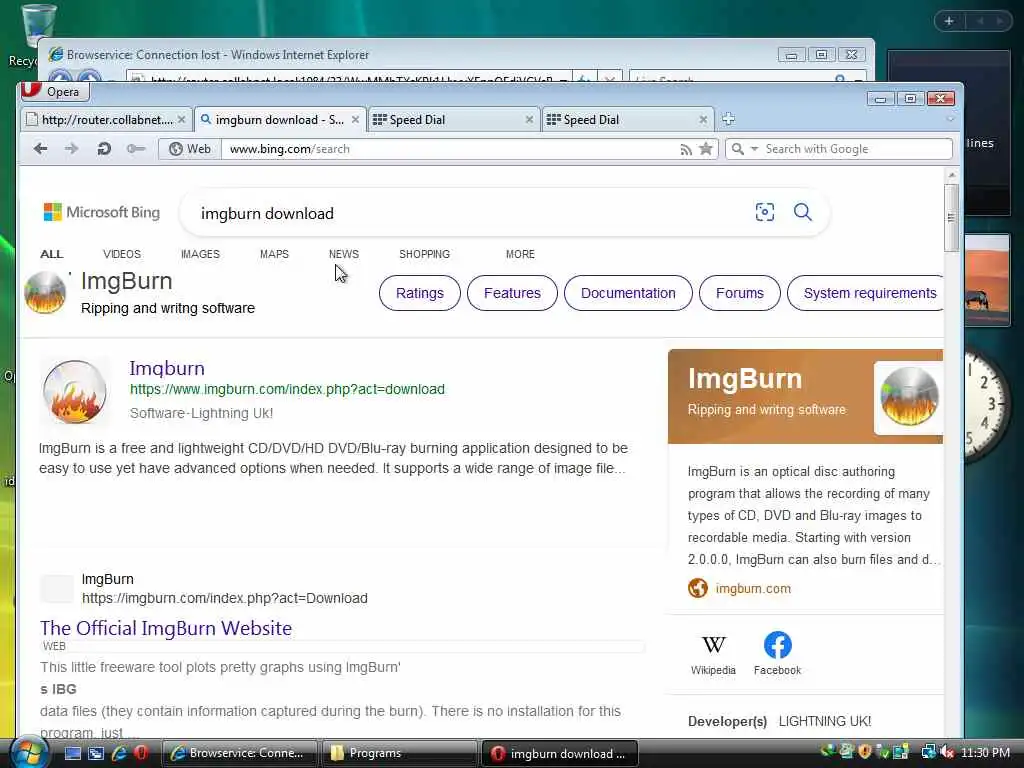Image resolution: width=1024 pixels, height=768 pixels.
Task: Switch to Programs folder taskbar button
Action: (398, 753)
